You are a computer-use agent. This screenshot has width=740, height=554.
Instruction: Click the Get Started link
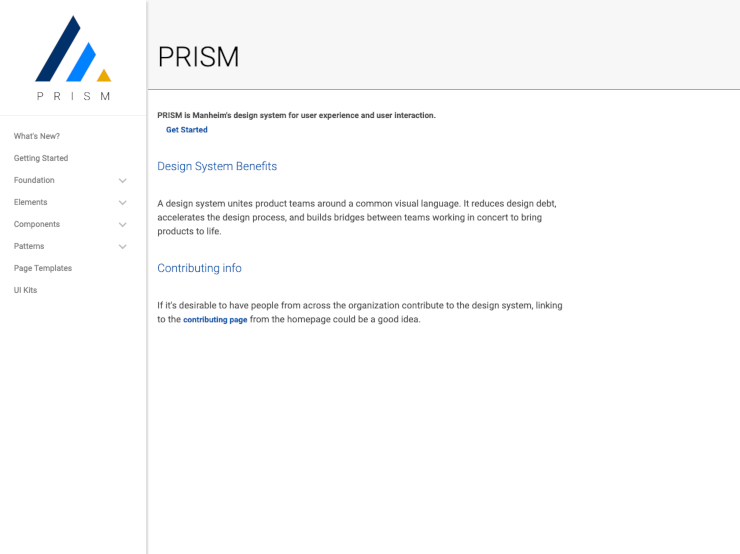click(x=187, y=130)
